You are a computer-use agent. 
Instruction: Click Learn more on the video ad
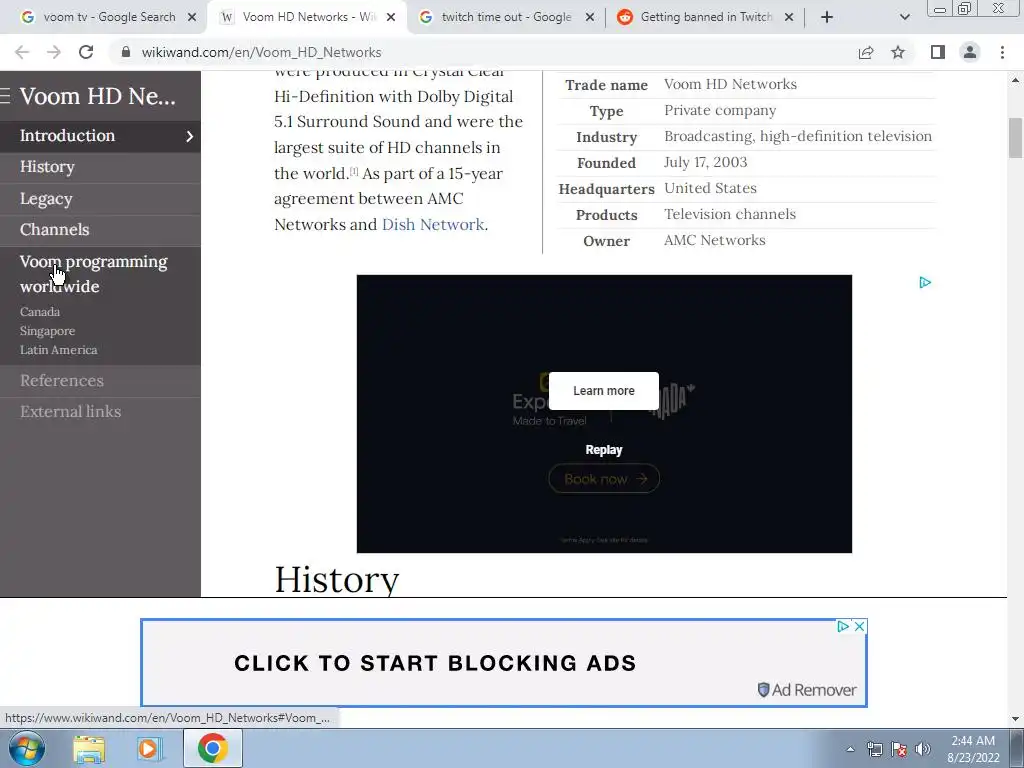click(x=603, y=391)
